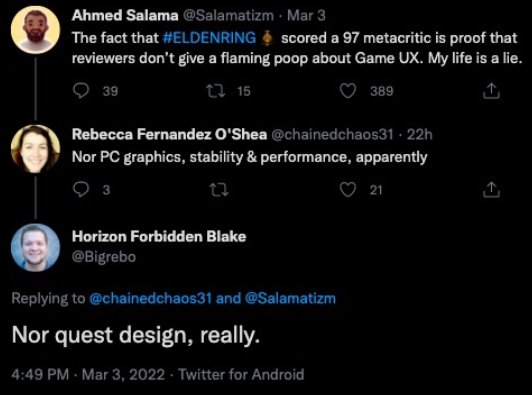Click the @Bigrebo handle

pyautogui.click(x=104, y=257)
